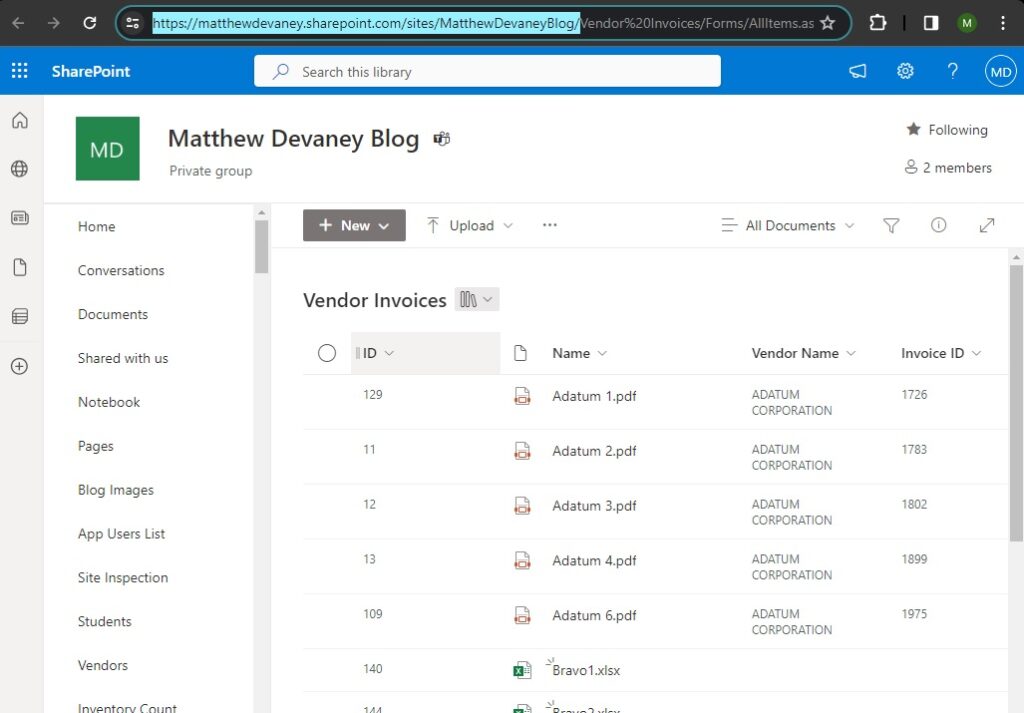Click the Upload button

pos(469,225)
